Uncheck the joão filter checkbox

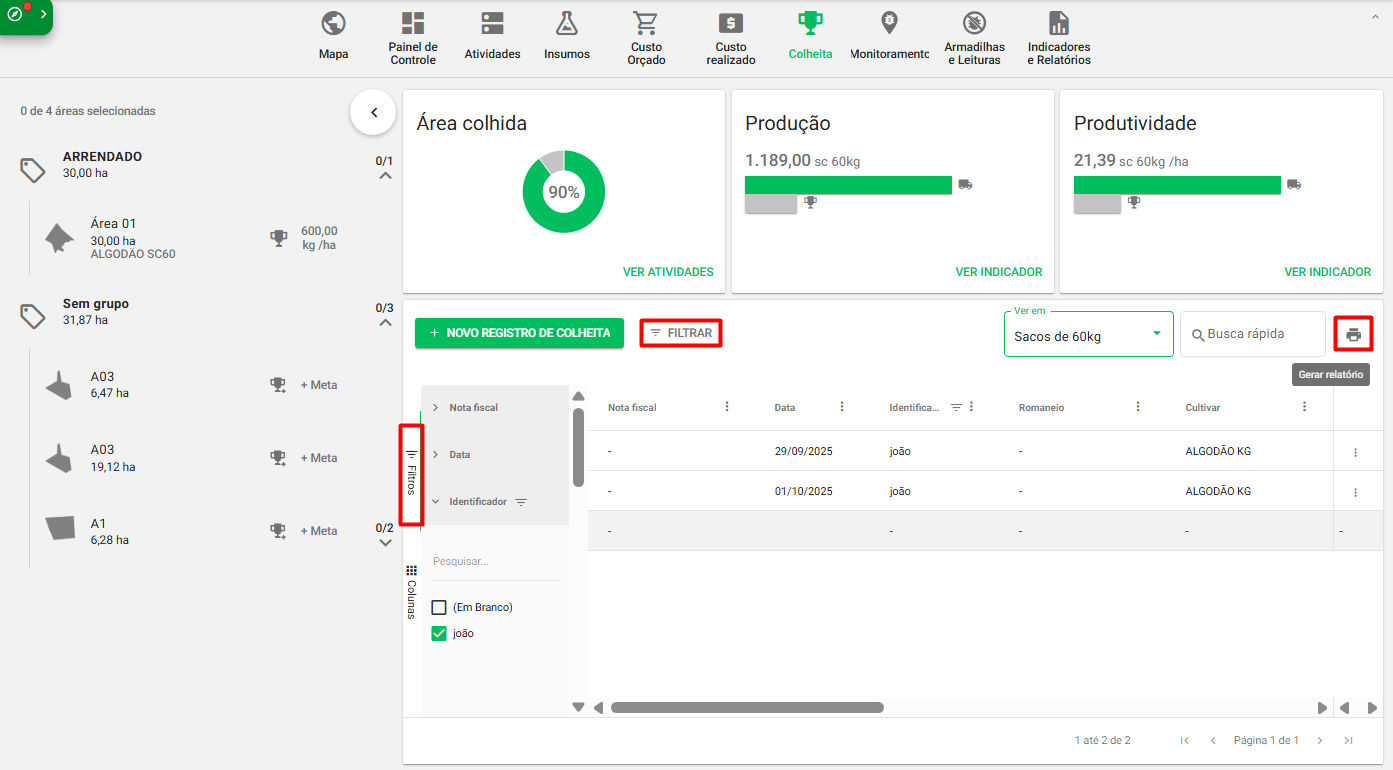(x=439, y=633)
